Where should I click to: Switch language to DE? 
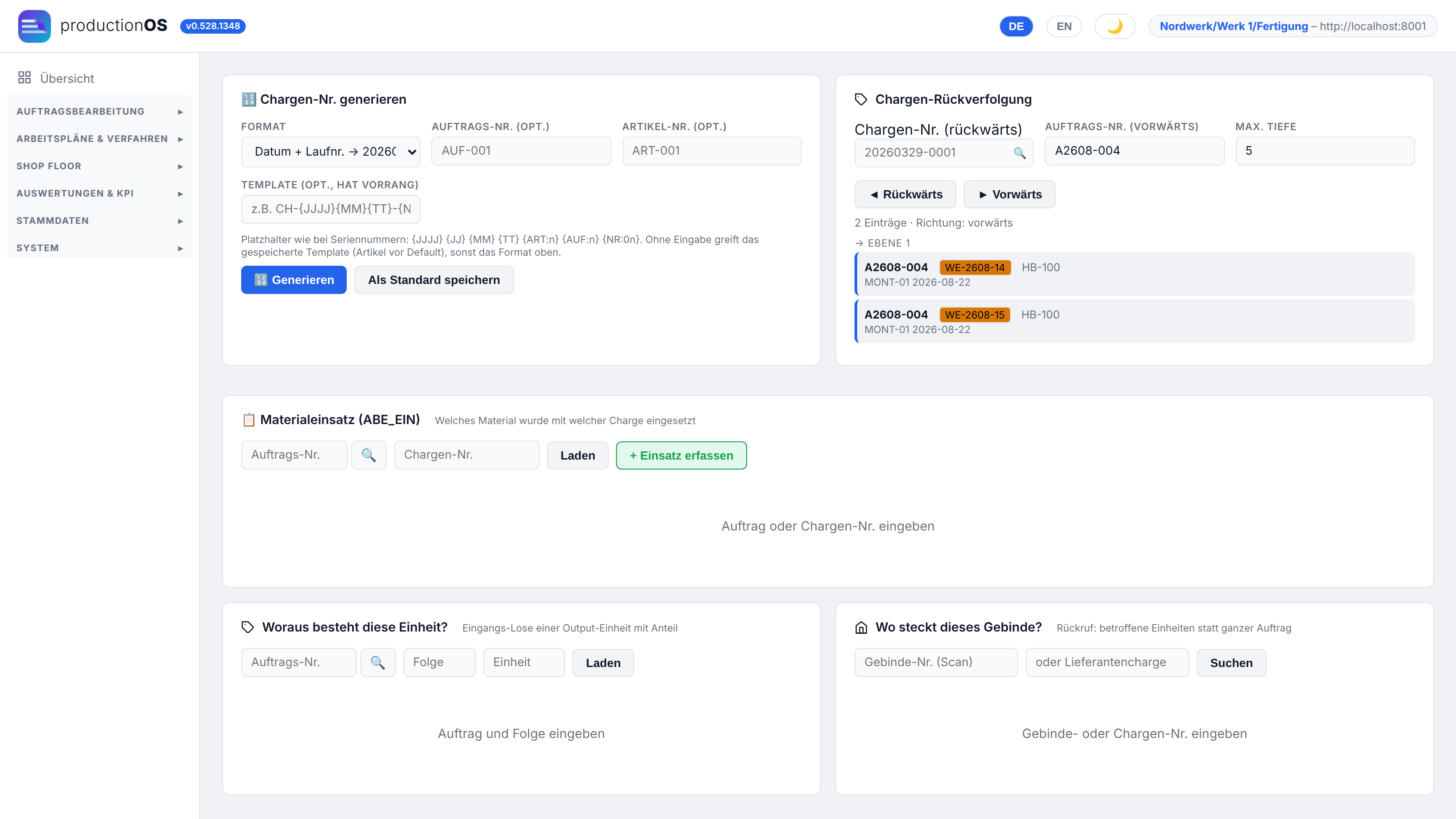pos(1016,26)
